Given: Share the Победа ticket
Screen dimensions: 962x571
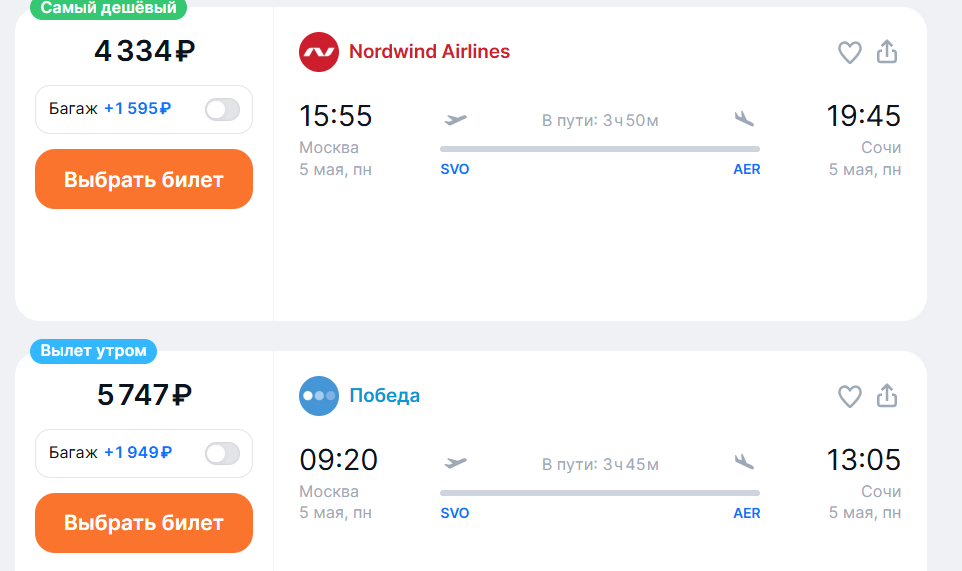Looking at the screenshot, I should 887,396.
